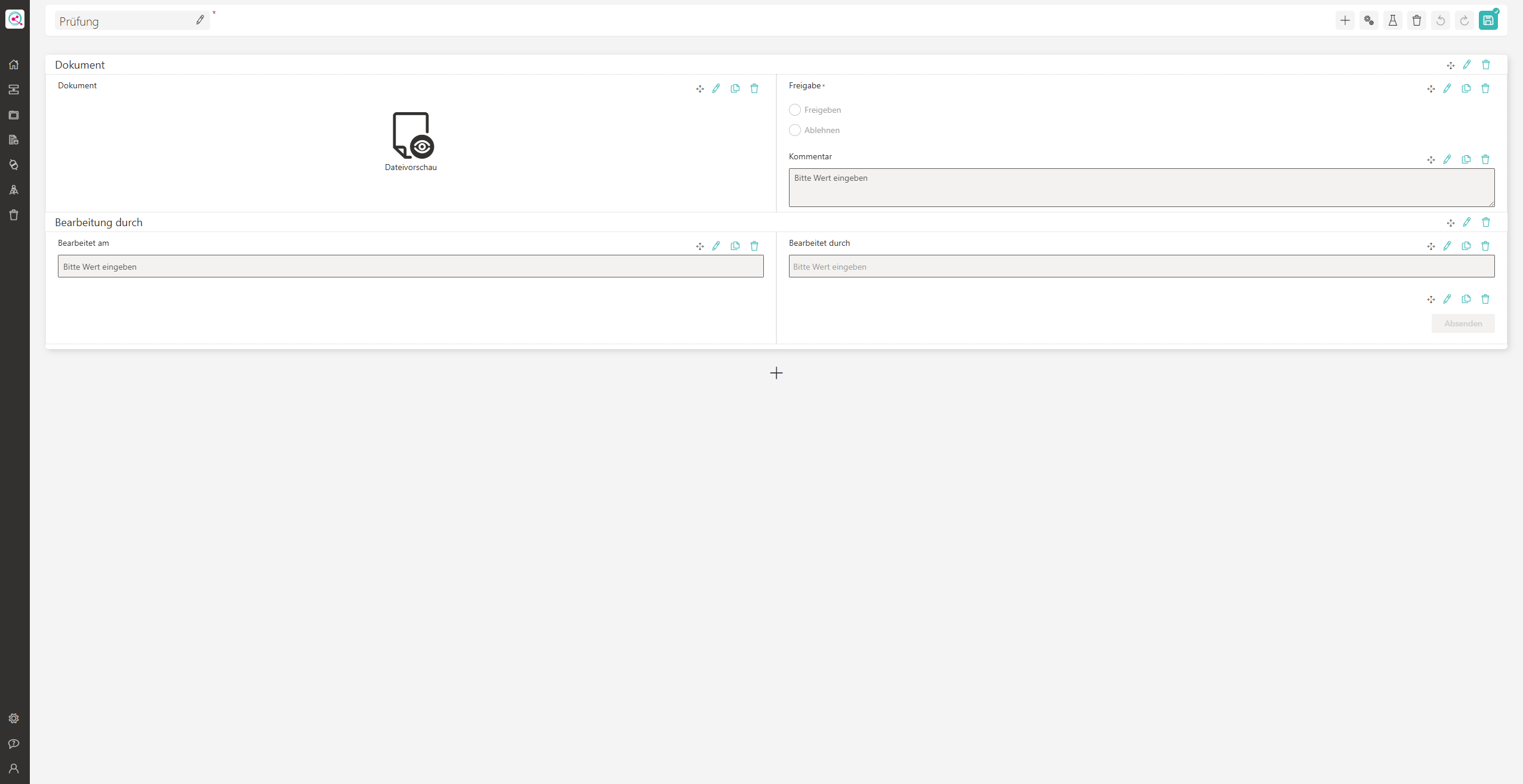Add new section with plus below form
Image resolution: width=1523 pixels, height=784 pixels.
coord(776,373)
